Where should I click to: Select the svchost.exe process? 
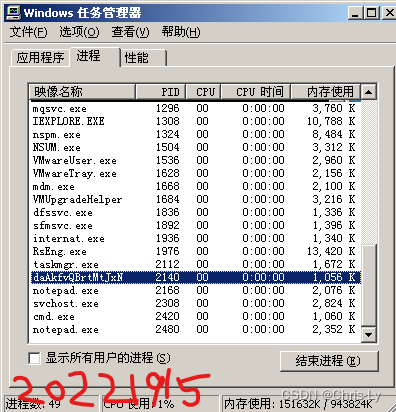(196, 303)
